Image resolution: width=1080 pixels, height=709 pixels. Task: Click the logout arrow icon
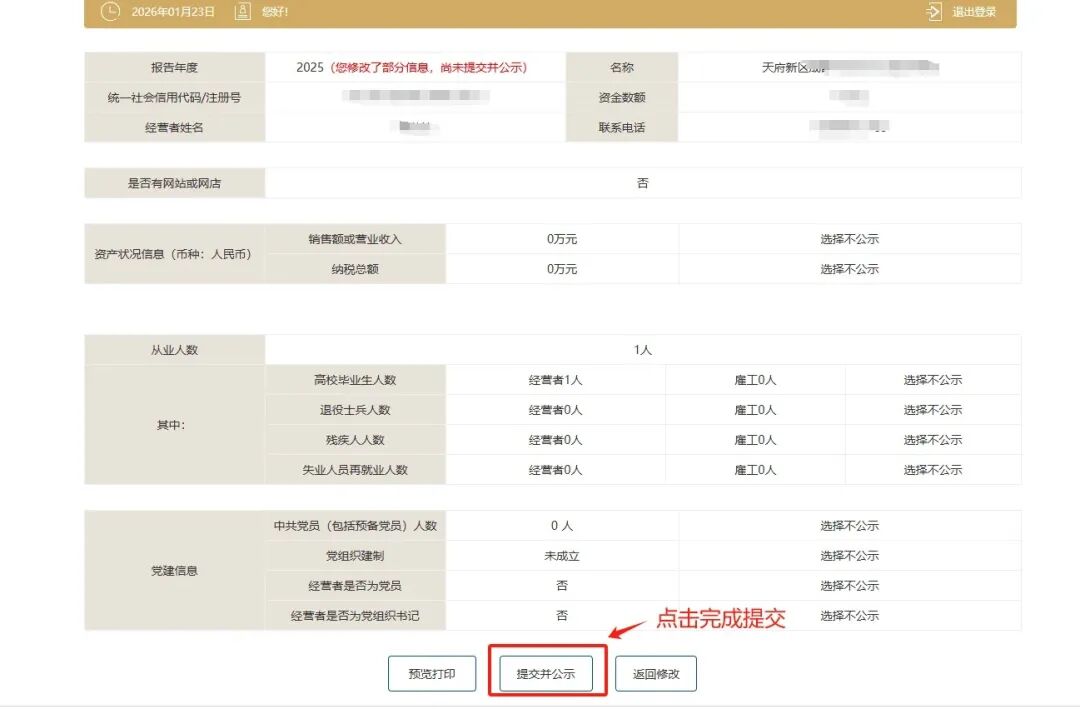(x=934, y=11)
